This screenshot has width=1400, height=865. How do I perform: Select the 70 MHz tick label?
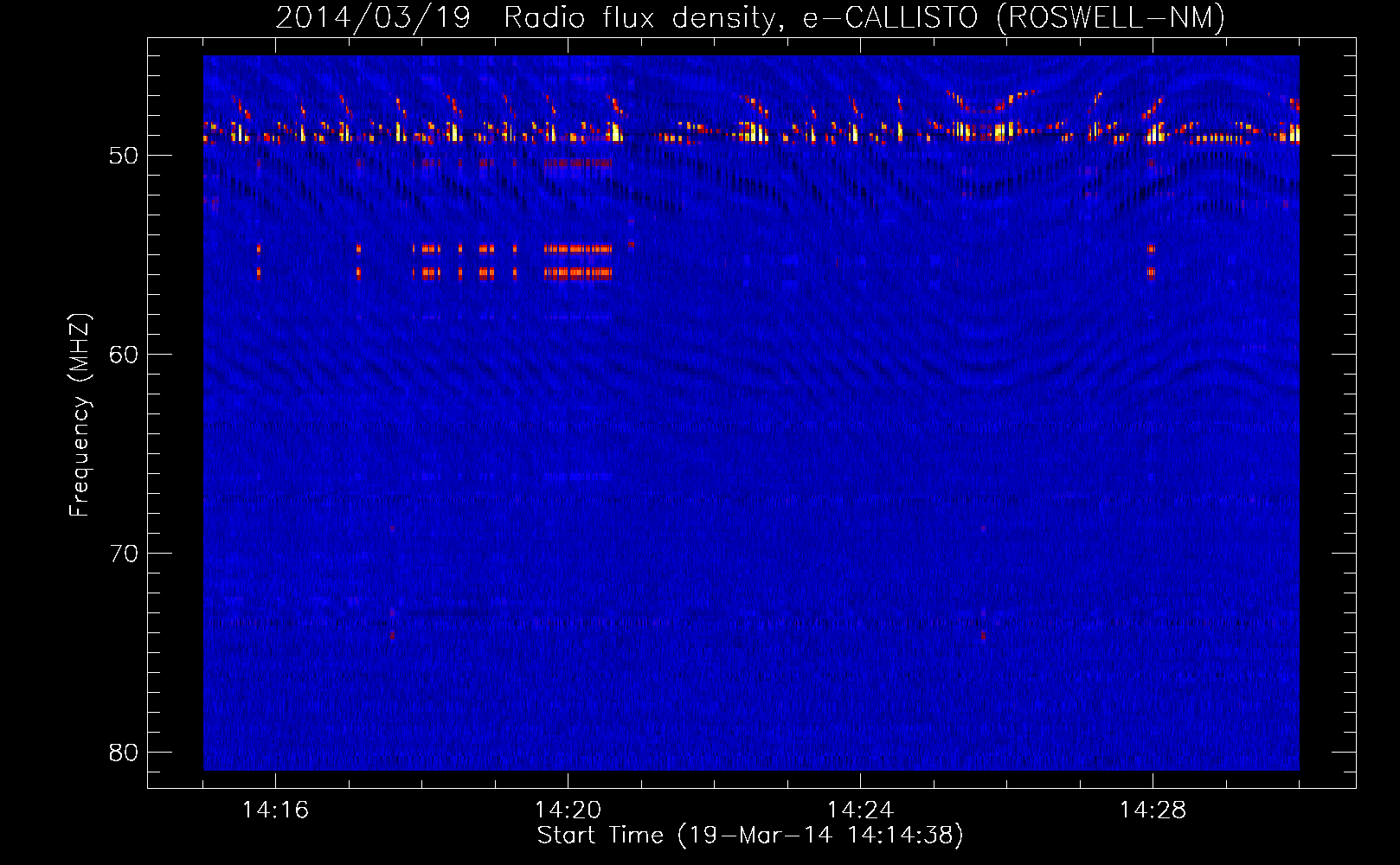[124, 554]
